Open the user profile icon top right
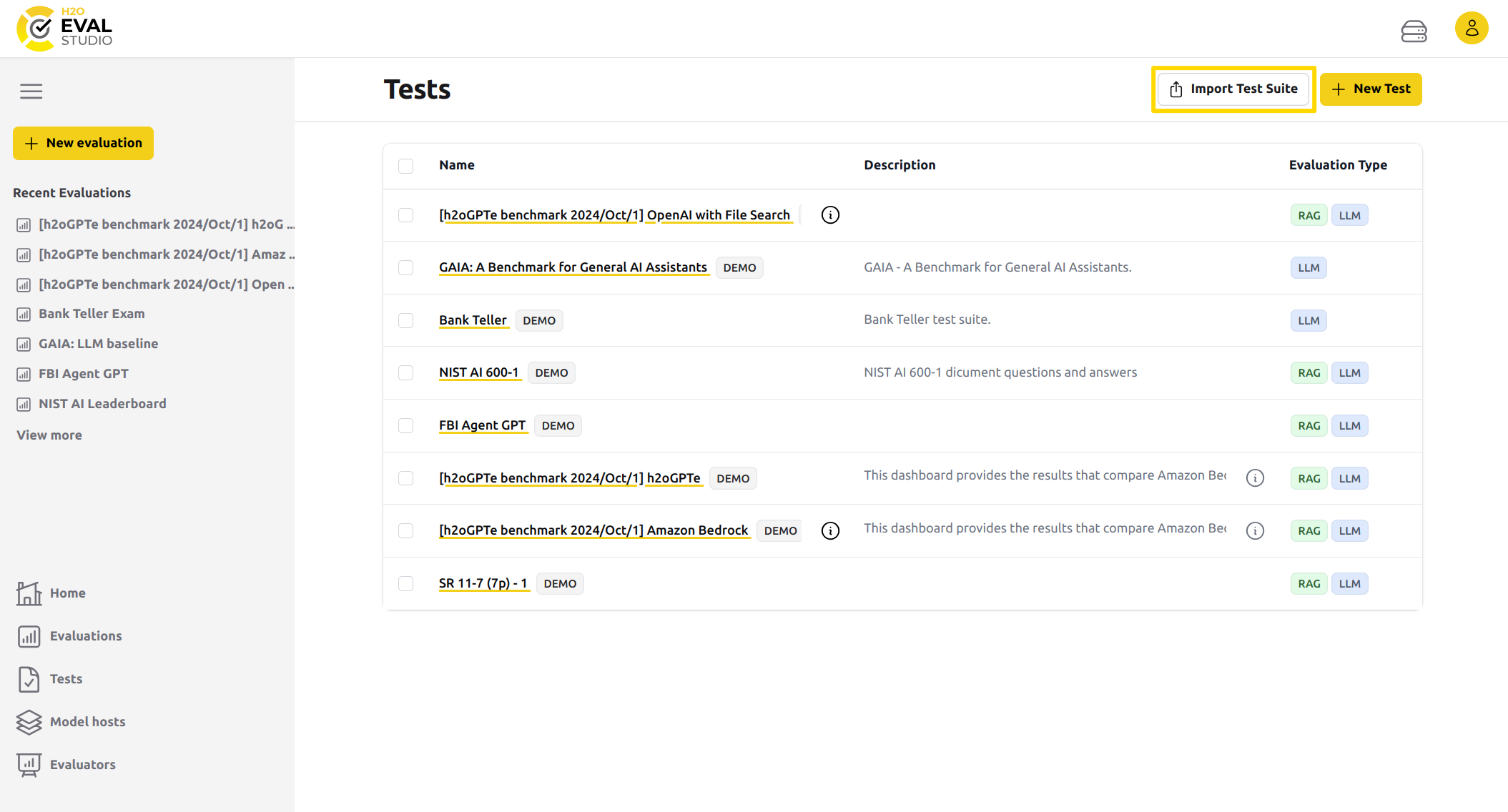This screenshot has height=812, width=1508. tap(1472, 28)
